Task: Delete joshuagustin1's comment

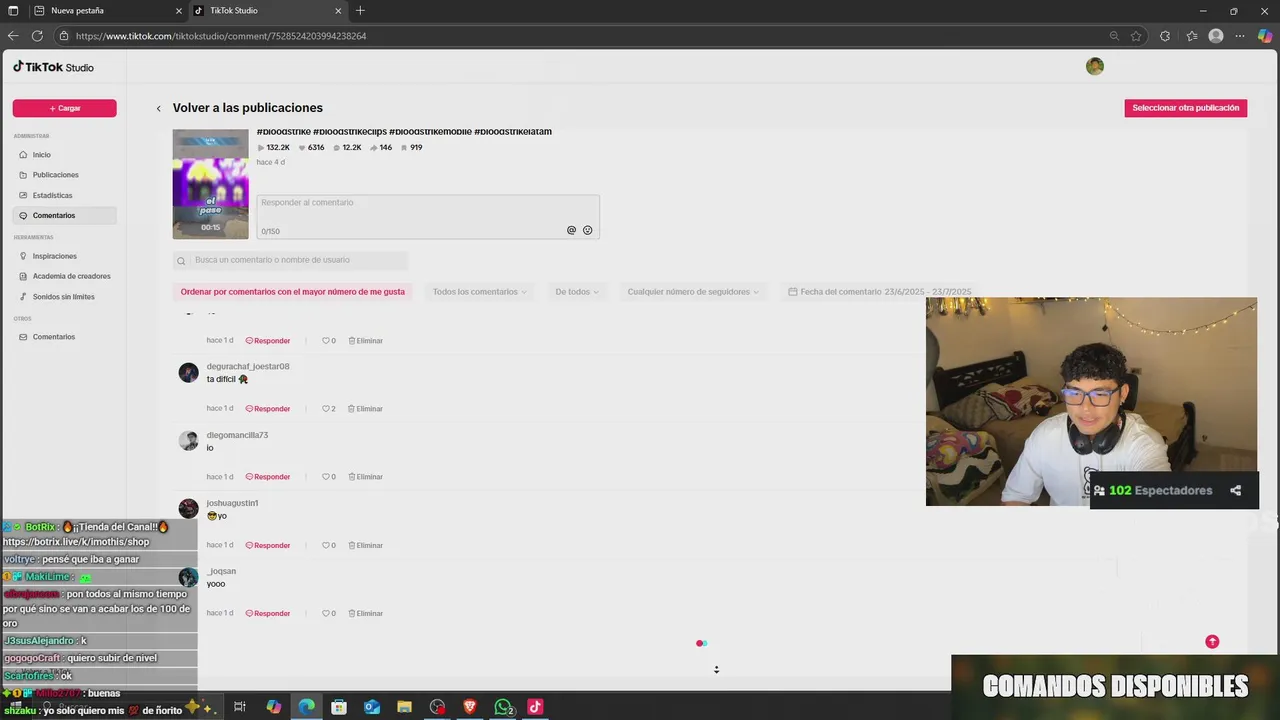Action: [x=365, y=545]
